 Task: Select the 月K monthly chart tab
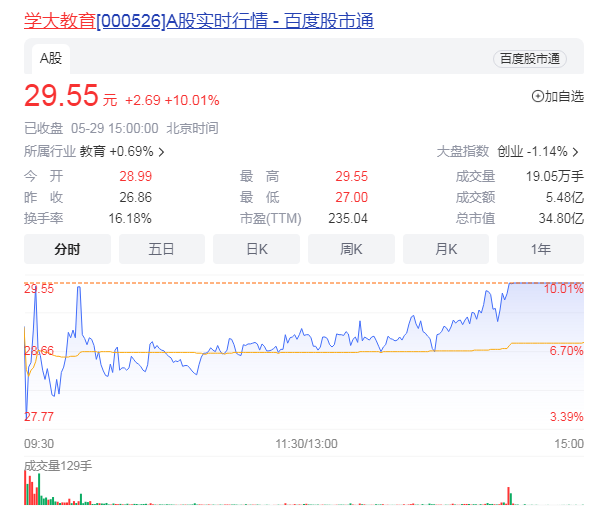[x=445, y=249]
